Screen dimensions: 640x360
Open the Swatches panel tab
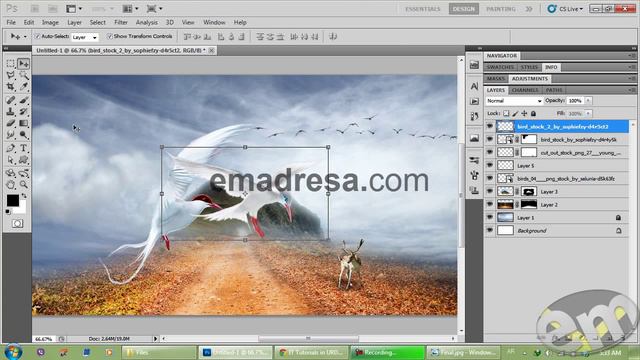point(500,67)
